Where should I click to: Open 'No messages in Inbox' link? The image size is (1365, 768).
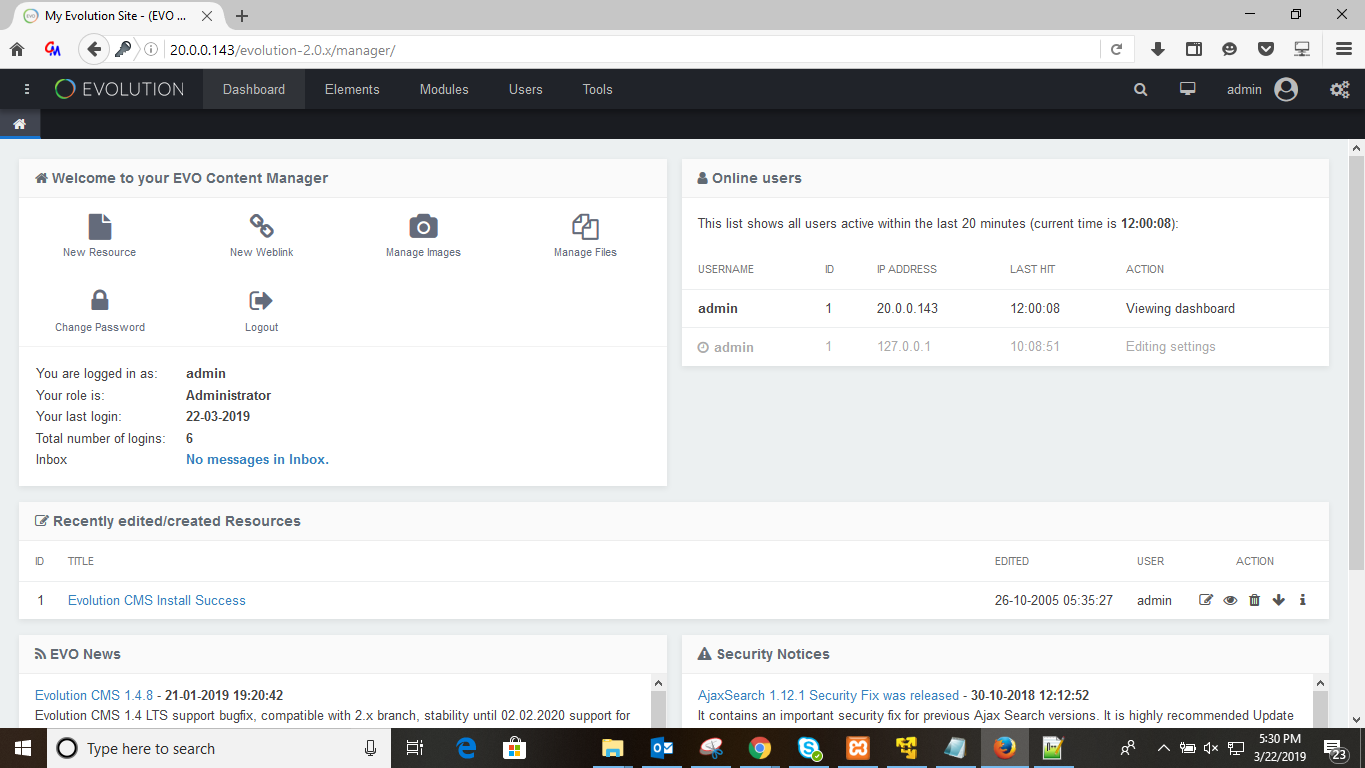point(257,459)
